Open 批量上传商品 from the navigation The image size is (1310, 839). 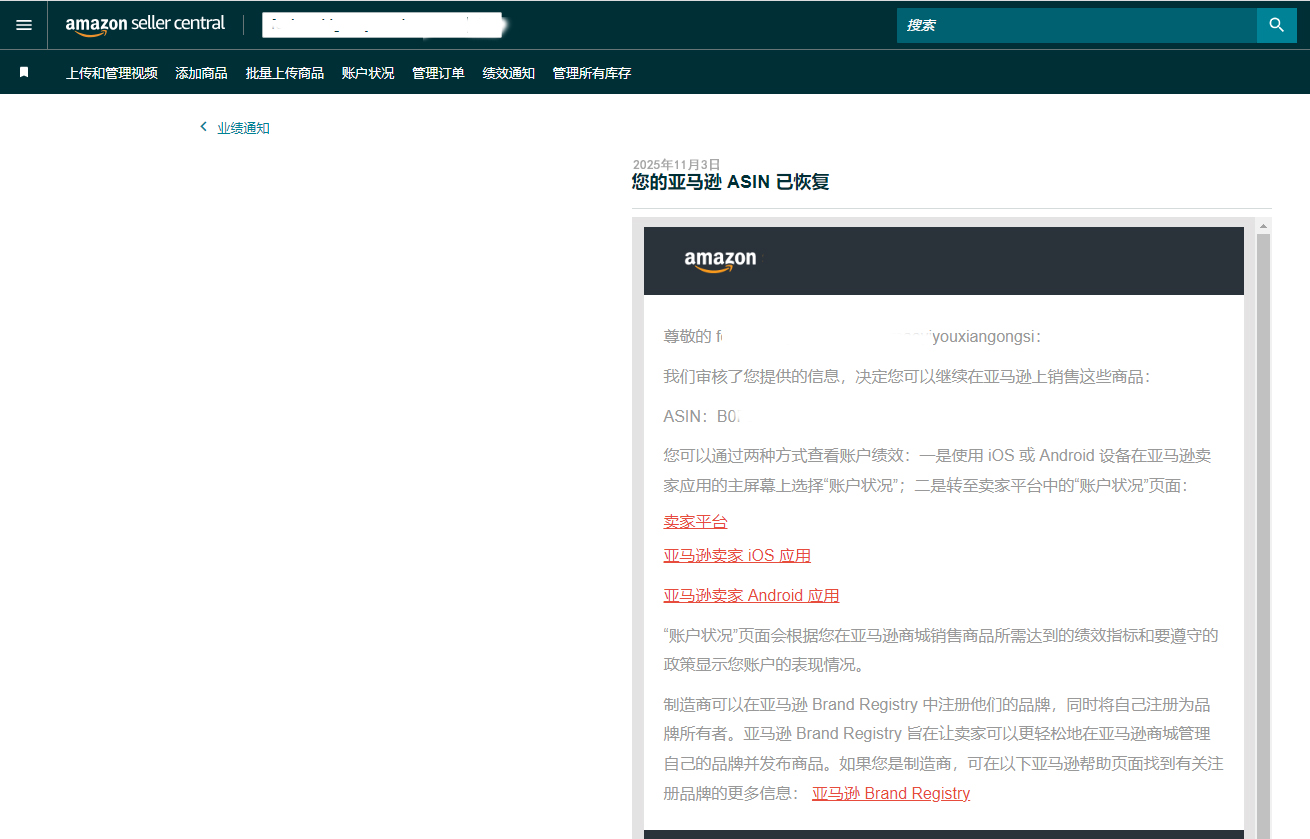[283, 72]
